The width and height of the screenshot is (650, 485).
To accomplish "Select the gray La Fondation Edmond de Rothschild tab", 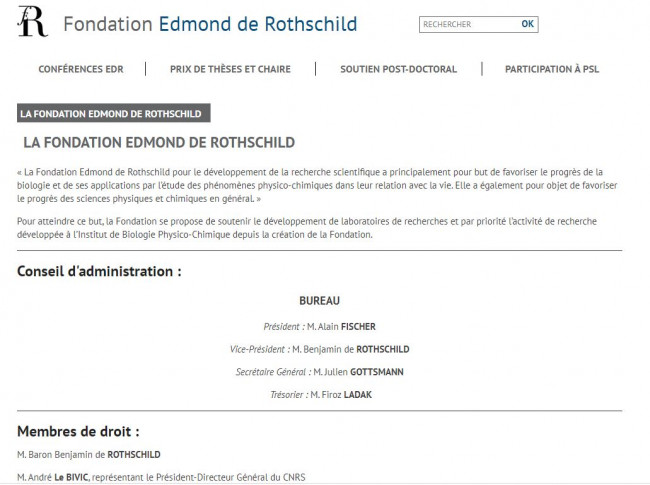I will click(114, 113).
